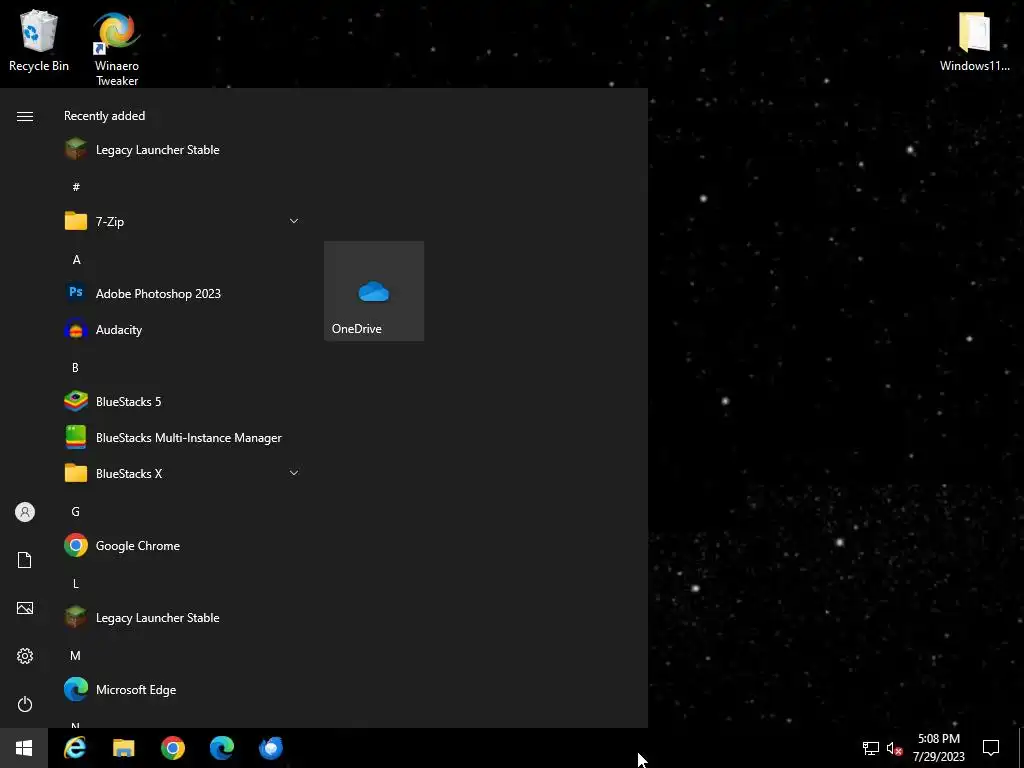Launch Adobe Photoshop 2023
Viewport: 1024px width, 768px height.
pyautogui.click(x=183, y=293)
